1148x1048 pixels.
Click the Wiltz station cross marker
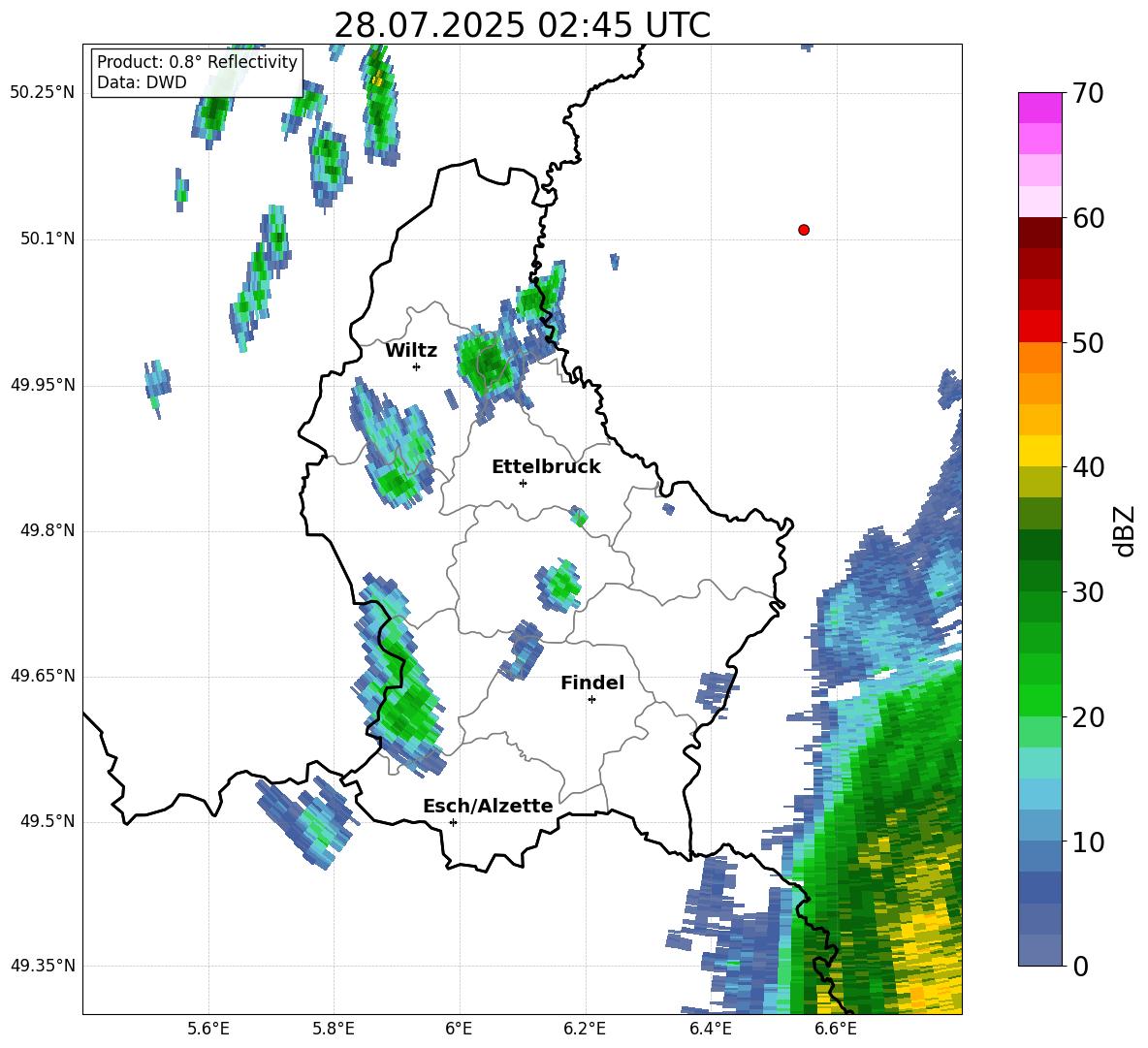pyautogui.click(x=416, y=366)
